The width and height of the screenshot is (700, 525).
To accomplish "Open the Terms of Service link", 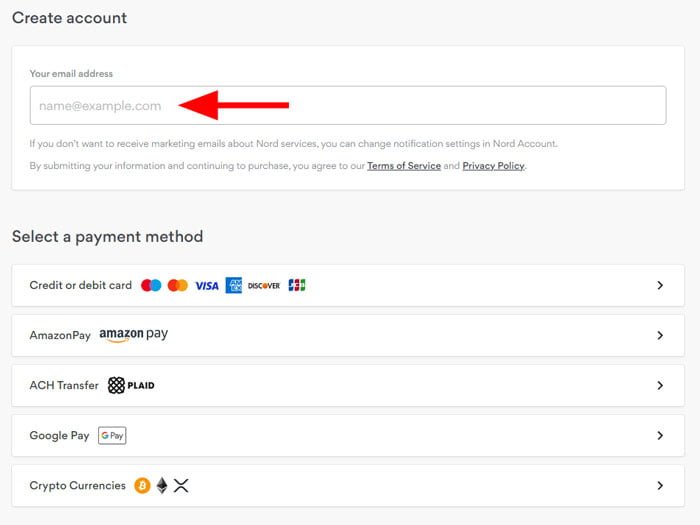I will coord(404,166).
